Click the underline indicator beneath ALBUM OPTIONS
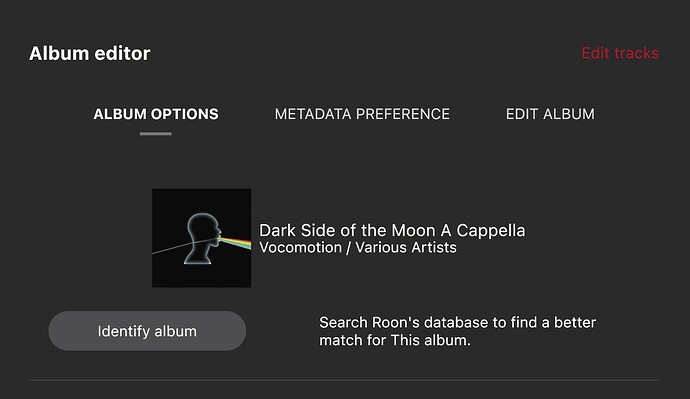Viewport: 690px width, 399px height. [x=156, y=134]
